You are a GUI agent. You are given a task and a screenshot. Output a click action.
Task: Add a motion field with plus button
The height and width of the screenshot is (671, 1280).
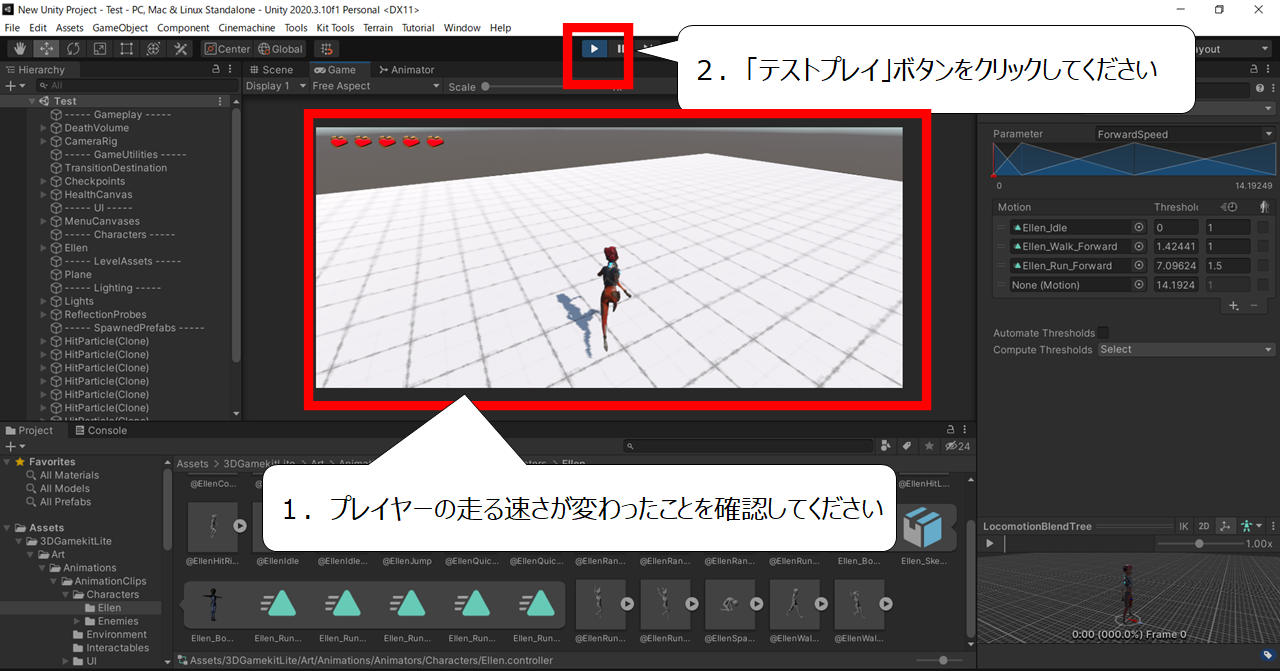tap(1234, 305)
